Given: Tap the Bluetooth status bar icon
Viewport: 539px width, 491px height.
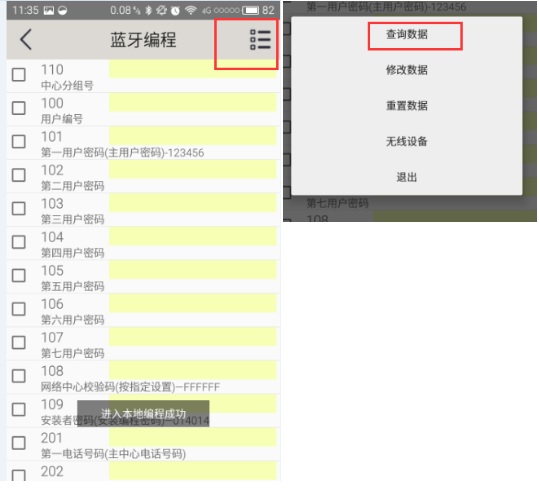Looking at the screenshot, I should 148,10.
